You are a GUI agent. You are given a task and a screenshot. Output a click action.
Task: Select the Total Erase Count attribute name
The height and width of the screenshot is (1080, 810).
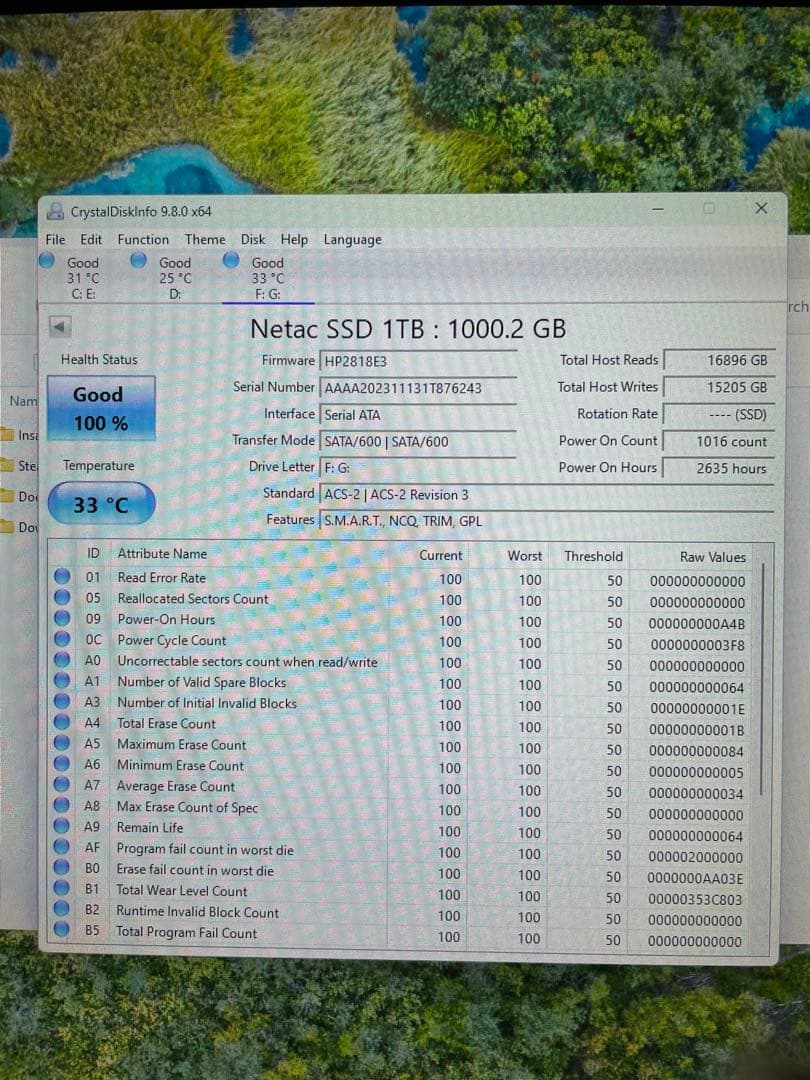click(x=166, y=724)
